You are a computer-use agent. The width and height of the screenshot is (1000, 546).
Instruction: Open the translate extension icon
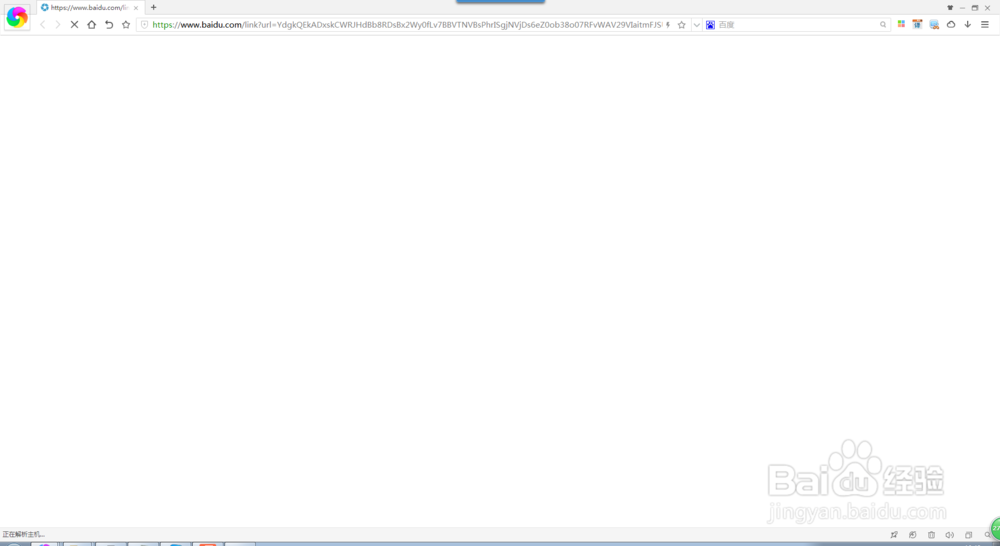pos(917,24)
